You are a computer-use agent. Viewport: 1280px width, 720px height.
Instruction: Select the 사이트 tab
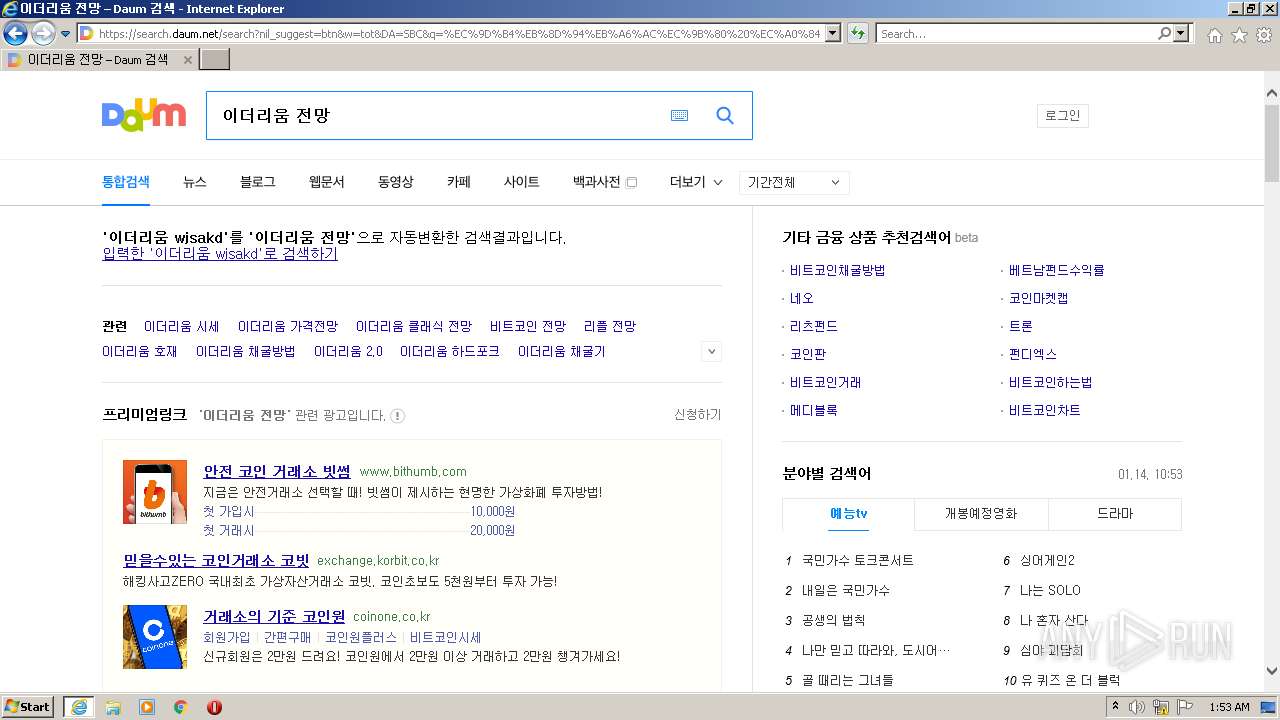(x=522, y=182)
